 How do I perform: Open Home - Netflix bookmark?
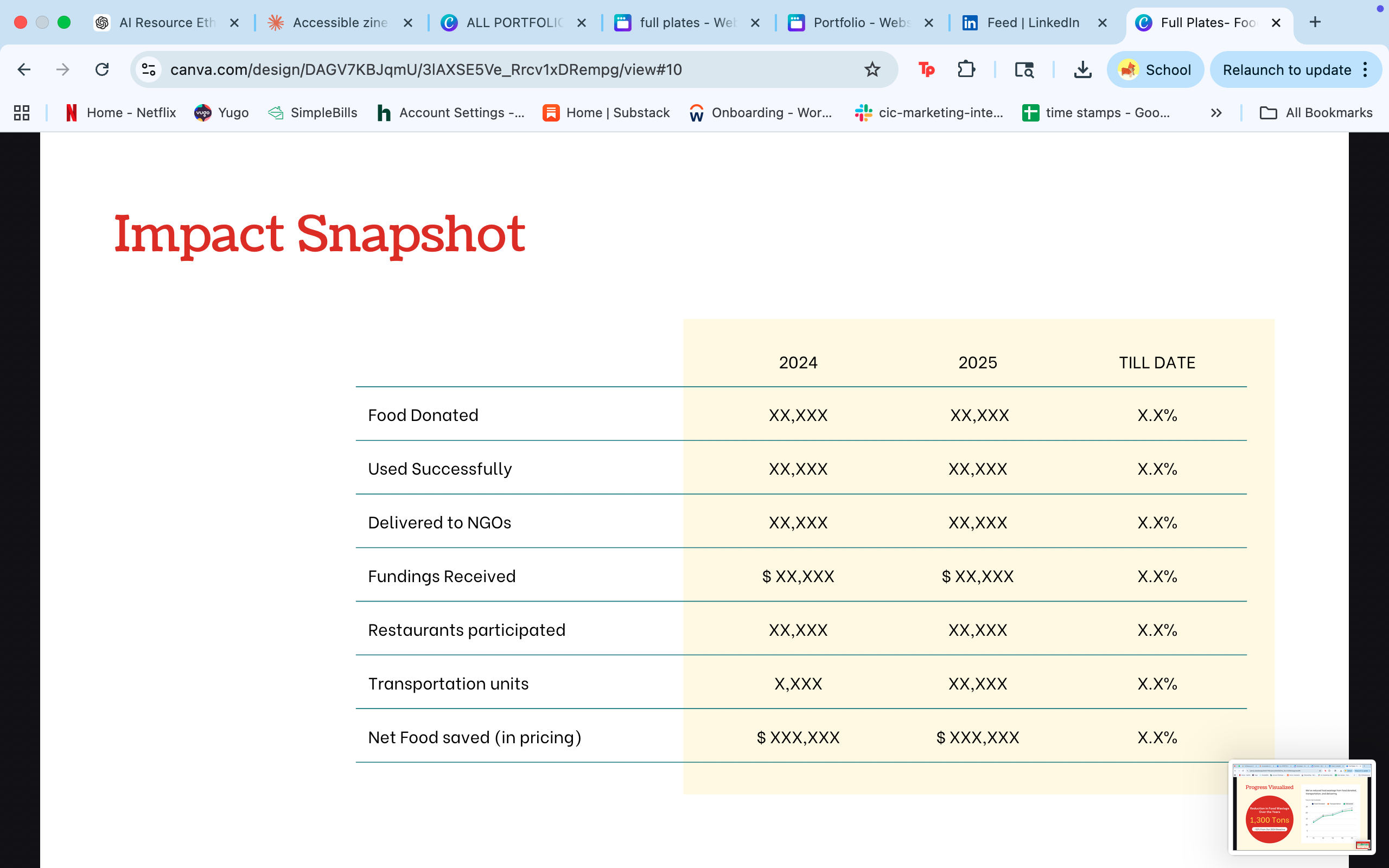120,112
